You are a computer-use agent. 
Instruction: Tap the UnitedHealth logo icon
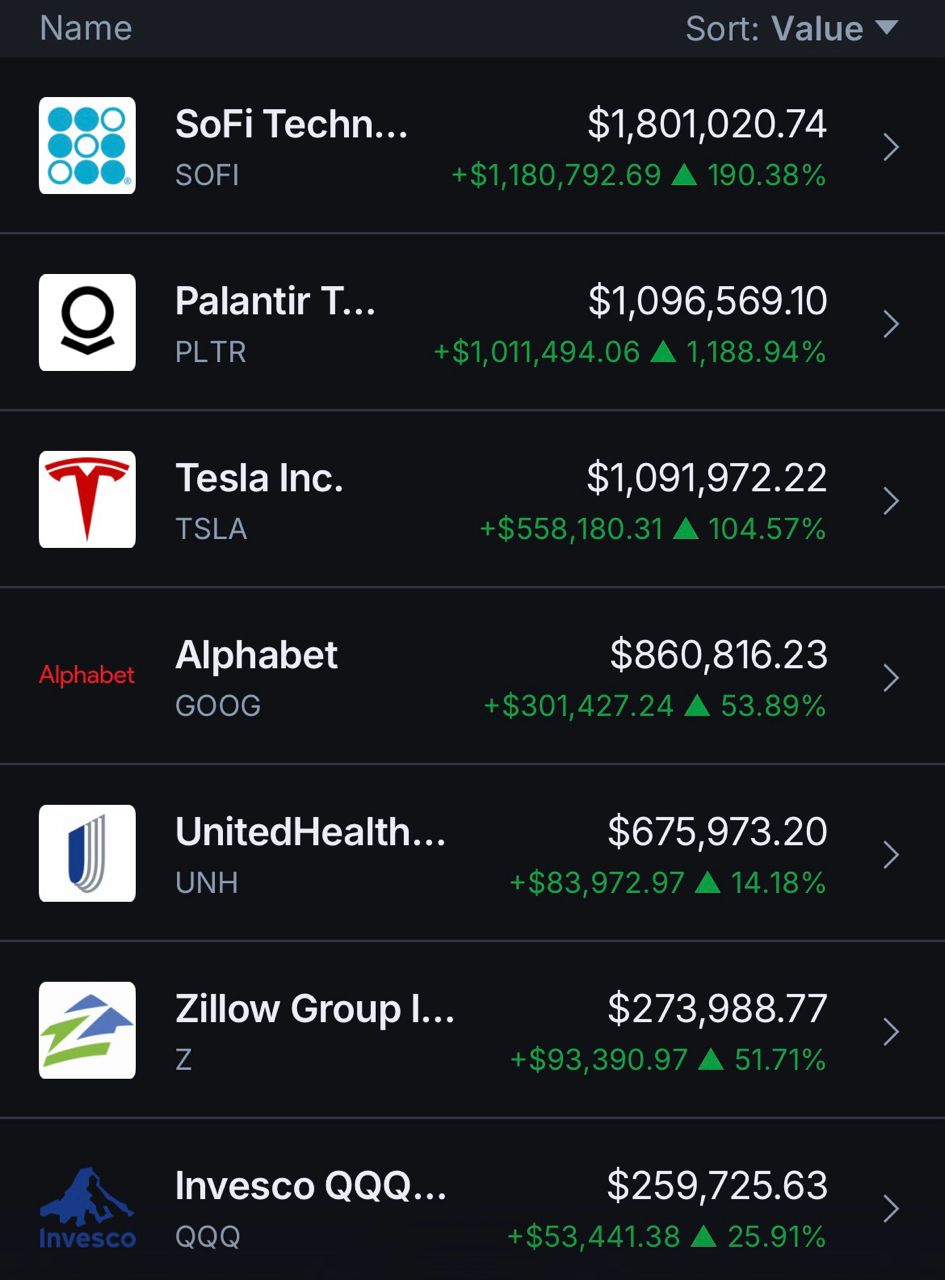click(x=87, y=853)
